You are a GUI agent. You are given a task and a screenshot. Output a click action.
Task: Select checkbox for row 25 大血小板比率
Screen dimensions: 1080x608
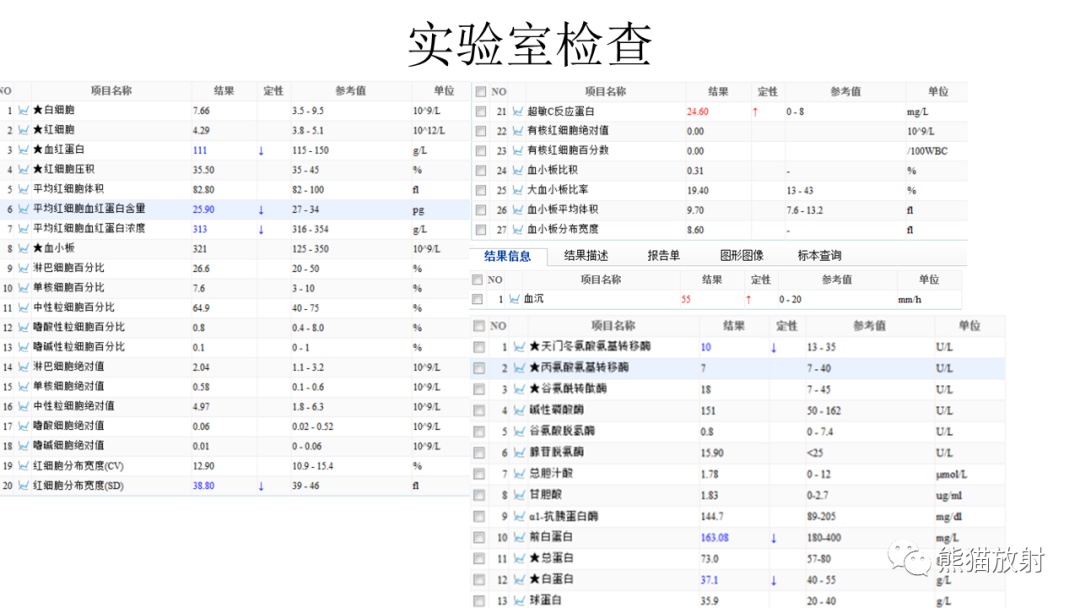(x=481, y=190)
